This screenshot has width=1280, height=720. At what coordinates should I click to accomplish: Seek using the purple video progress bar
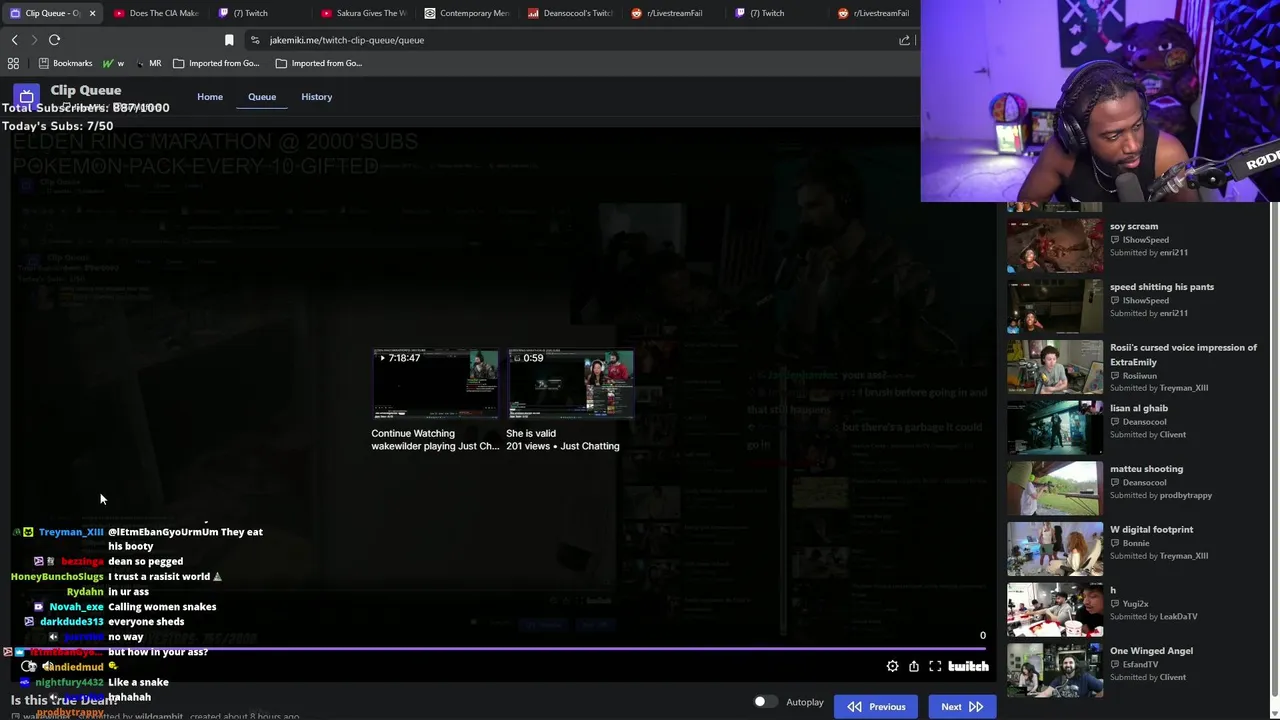(x=498, y=648)
